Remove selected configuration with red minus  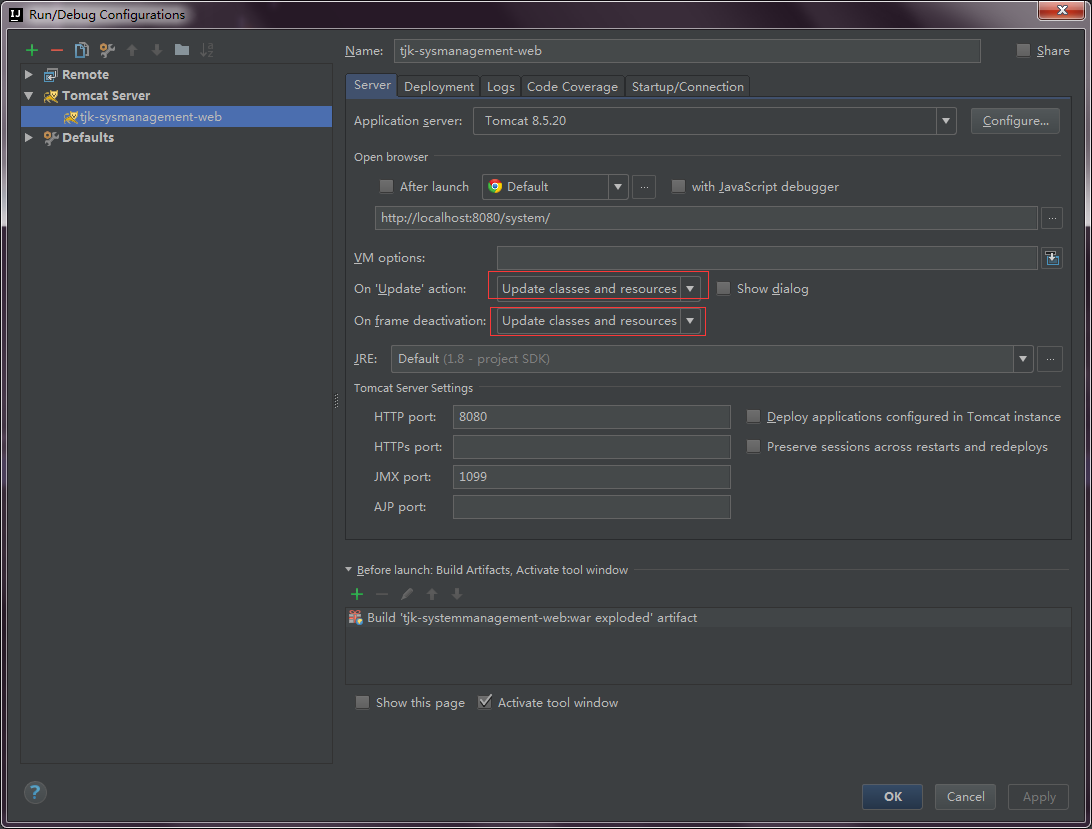(x=57, y=50)
